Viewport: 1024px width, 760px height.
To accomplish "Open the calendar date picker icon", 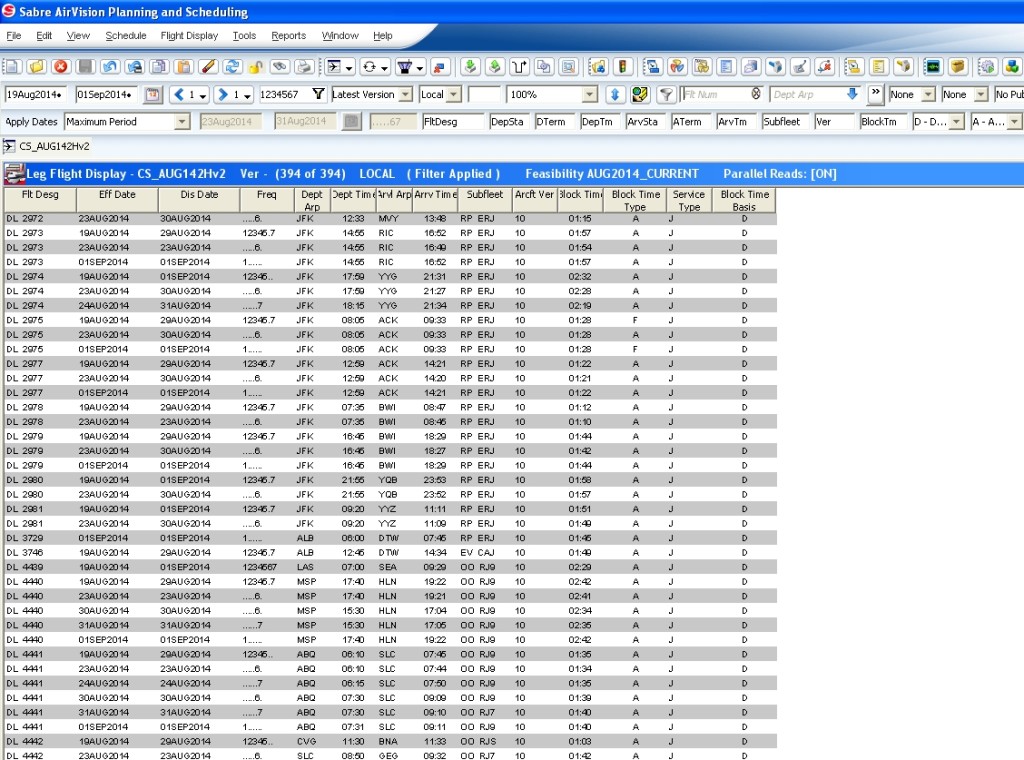I will [x=152, y=94].
